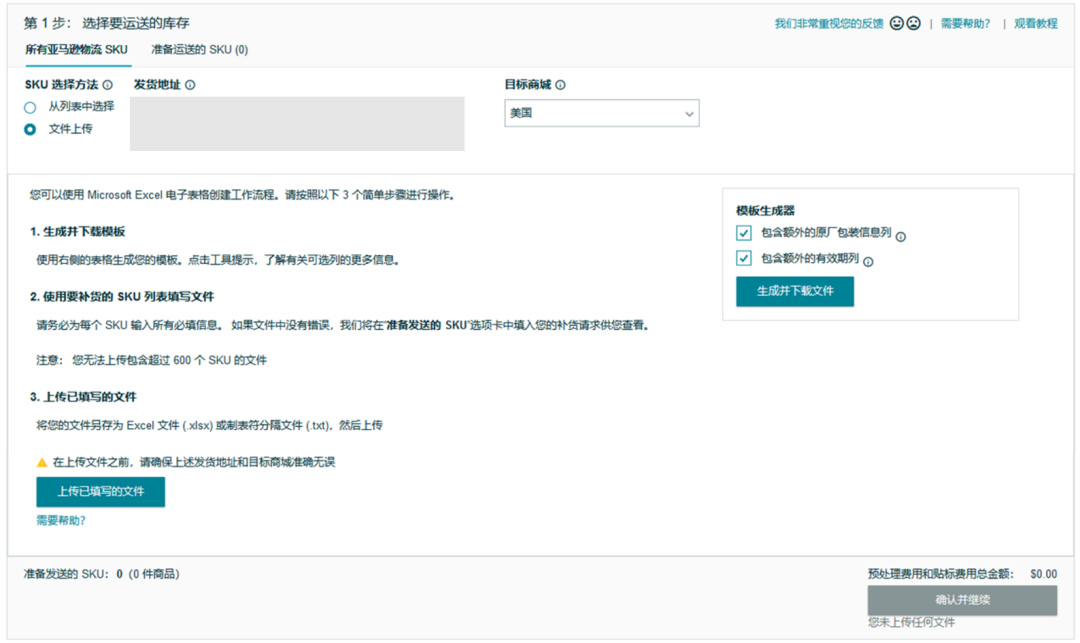Click the SKU 选择方法 info icon

point(107,86)
